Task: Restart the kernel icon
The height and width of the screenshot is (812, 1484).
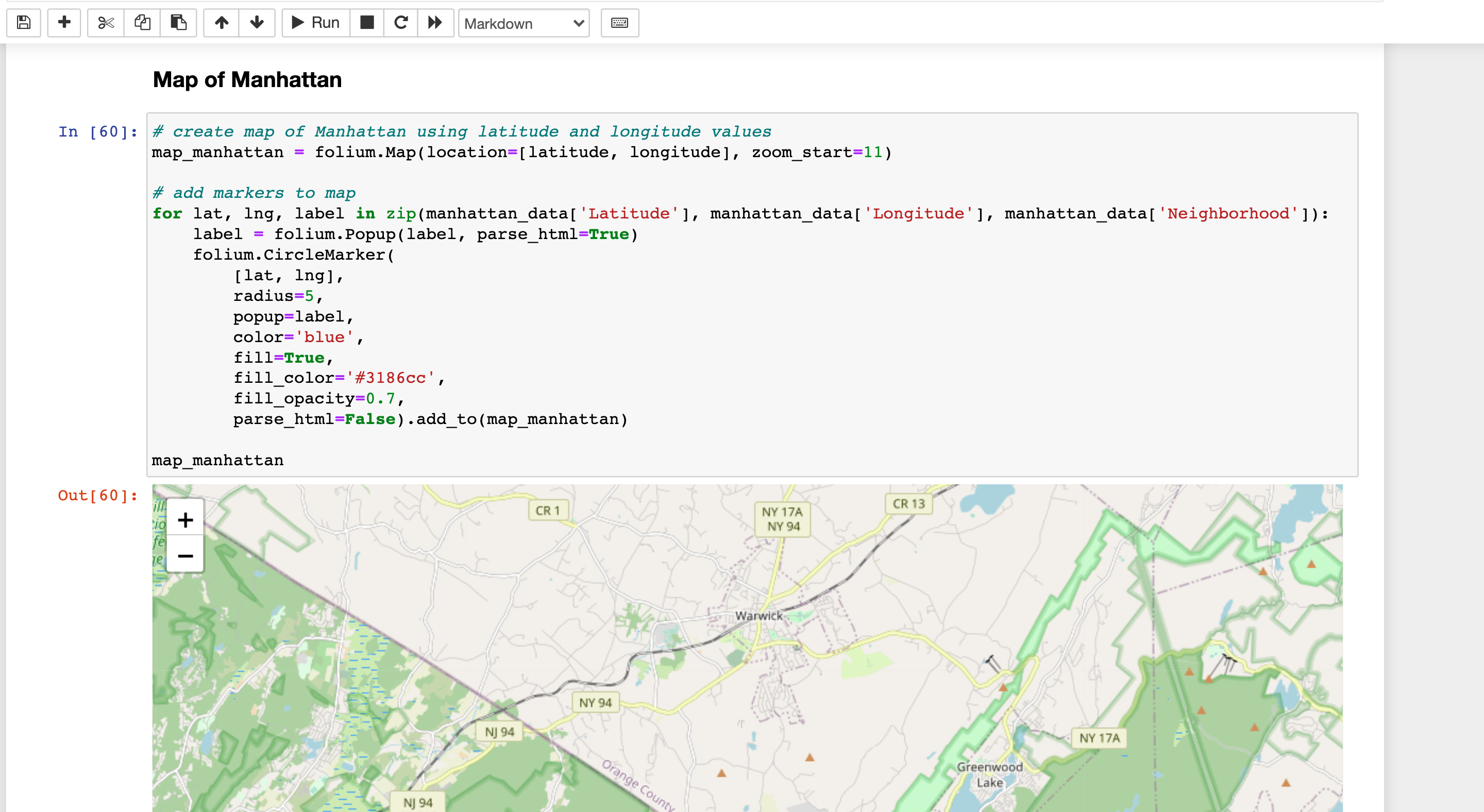Action: coord(401,23)
